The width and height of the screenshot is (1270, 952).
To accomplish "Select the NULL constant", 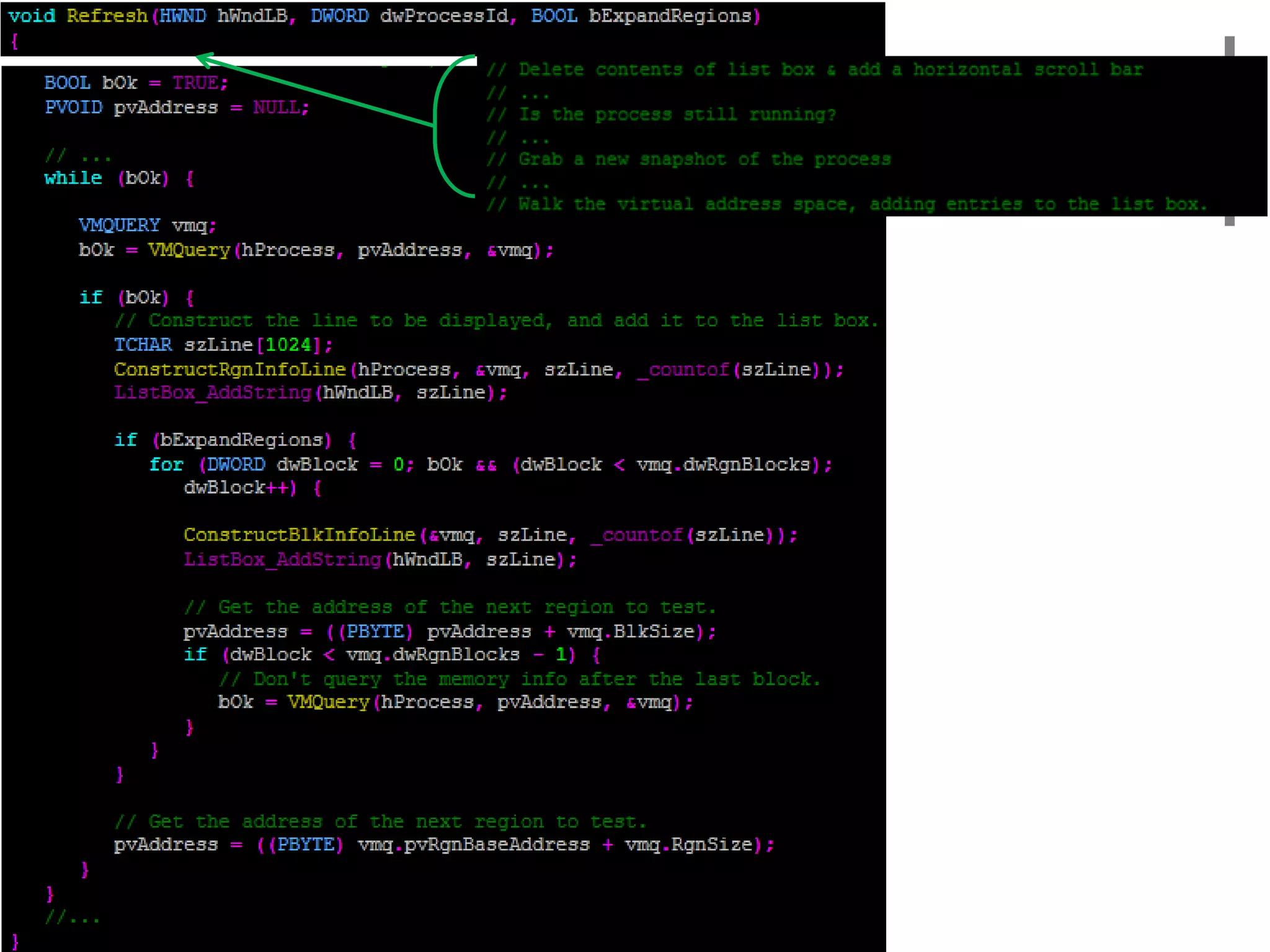I will 276,108.
